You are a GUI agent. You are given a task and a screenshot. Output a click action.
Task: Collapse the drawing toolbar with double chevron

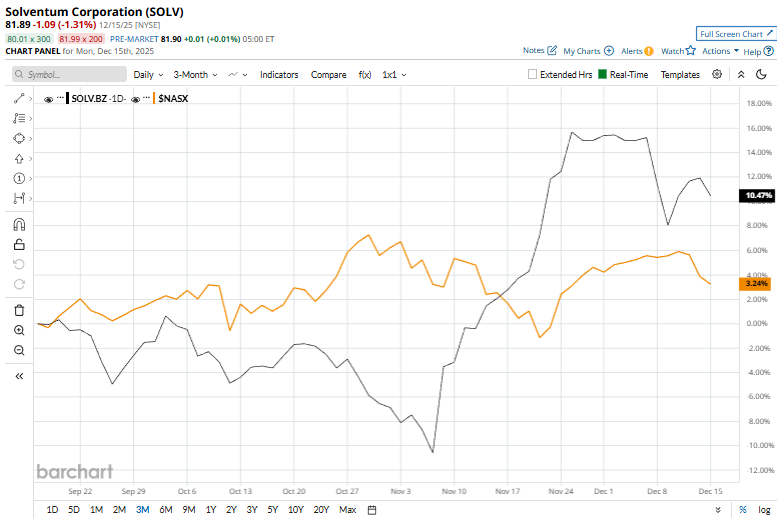tap(19, 376)
